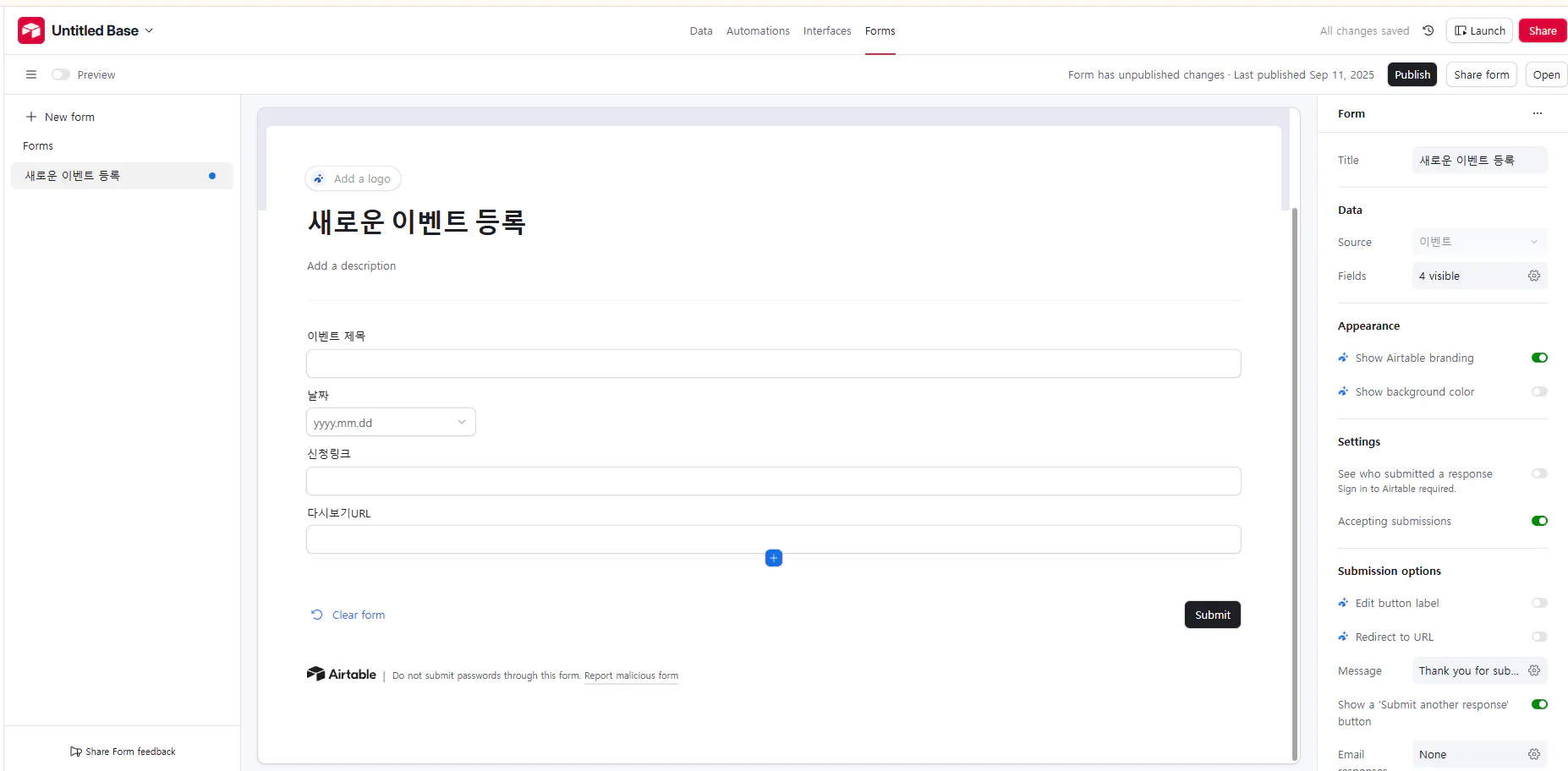This screenshot has height=771, width=1568.
Task: Click the form canvas vertical scrollbar
Action: (x=1294, y=484)
